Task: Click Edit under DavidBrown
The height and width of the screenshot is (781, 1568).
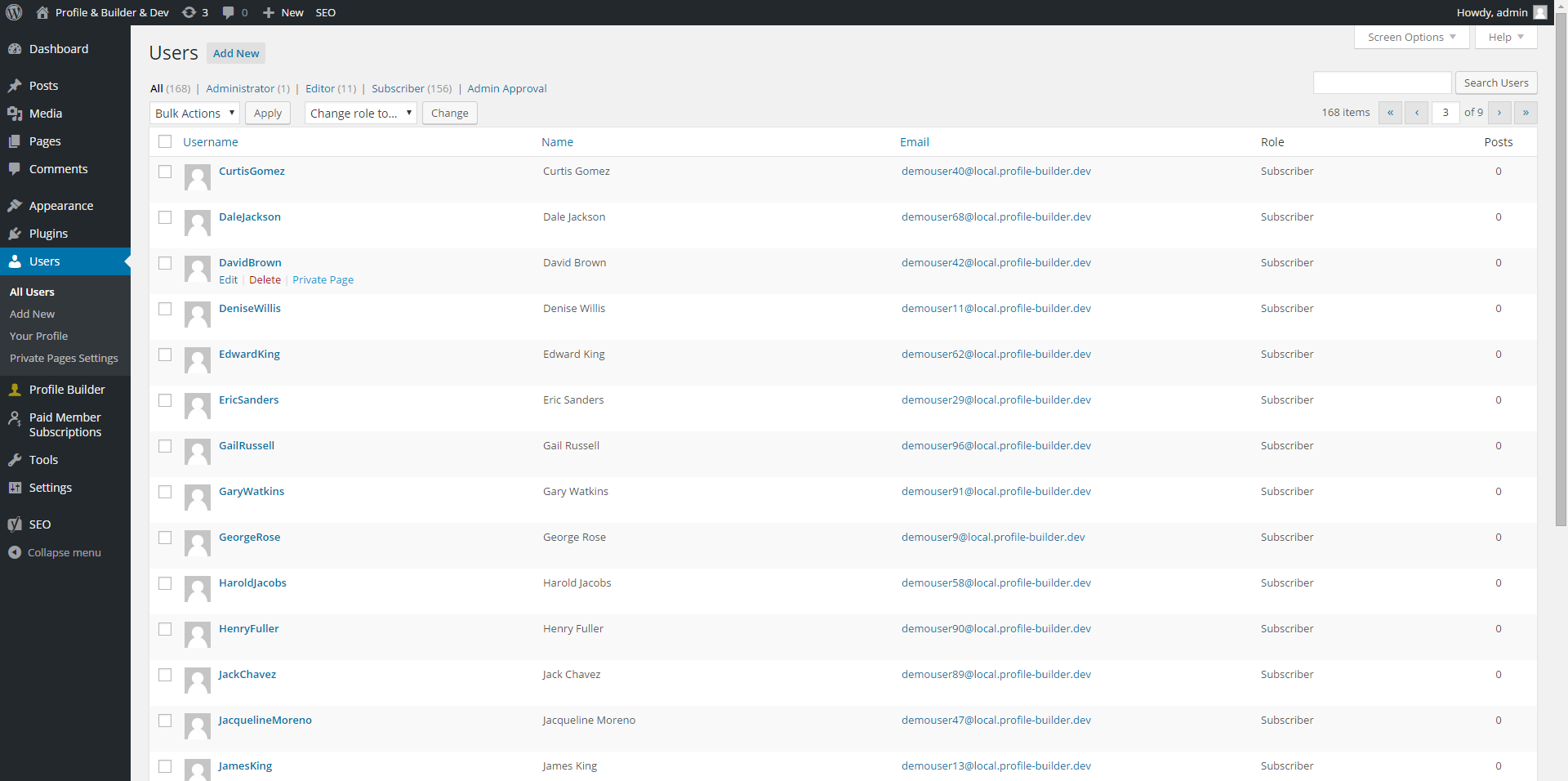Action: tap(228, 279)
